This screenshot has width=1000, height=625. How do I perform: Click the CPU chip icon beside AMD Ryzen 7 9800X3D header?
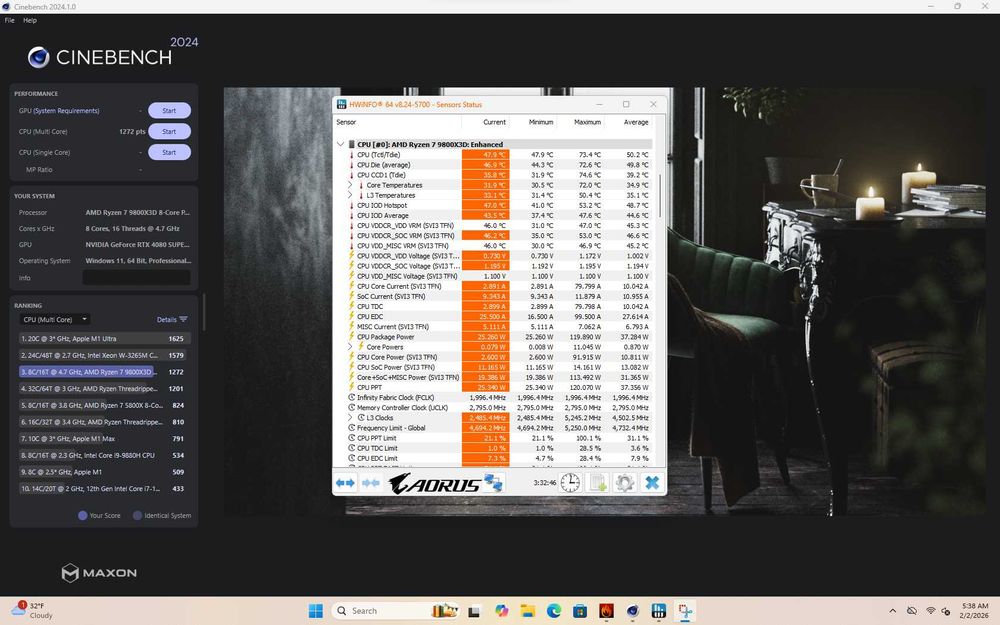click(351, 145)
